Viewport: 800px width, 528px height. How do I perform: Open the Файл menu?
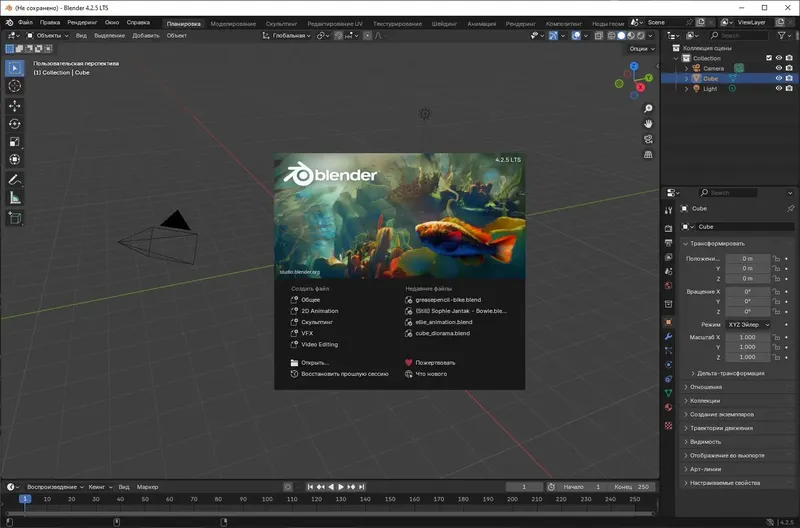pyautogui.click(x=25, y=22)
